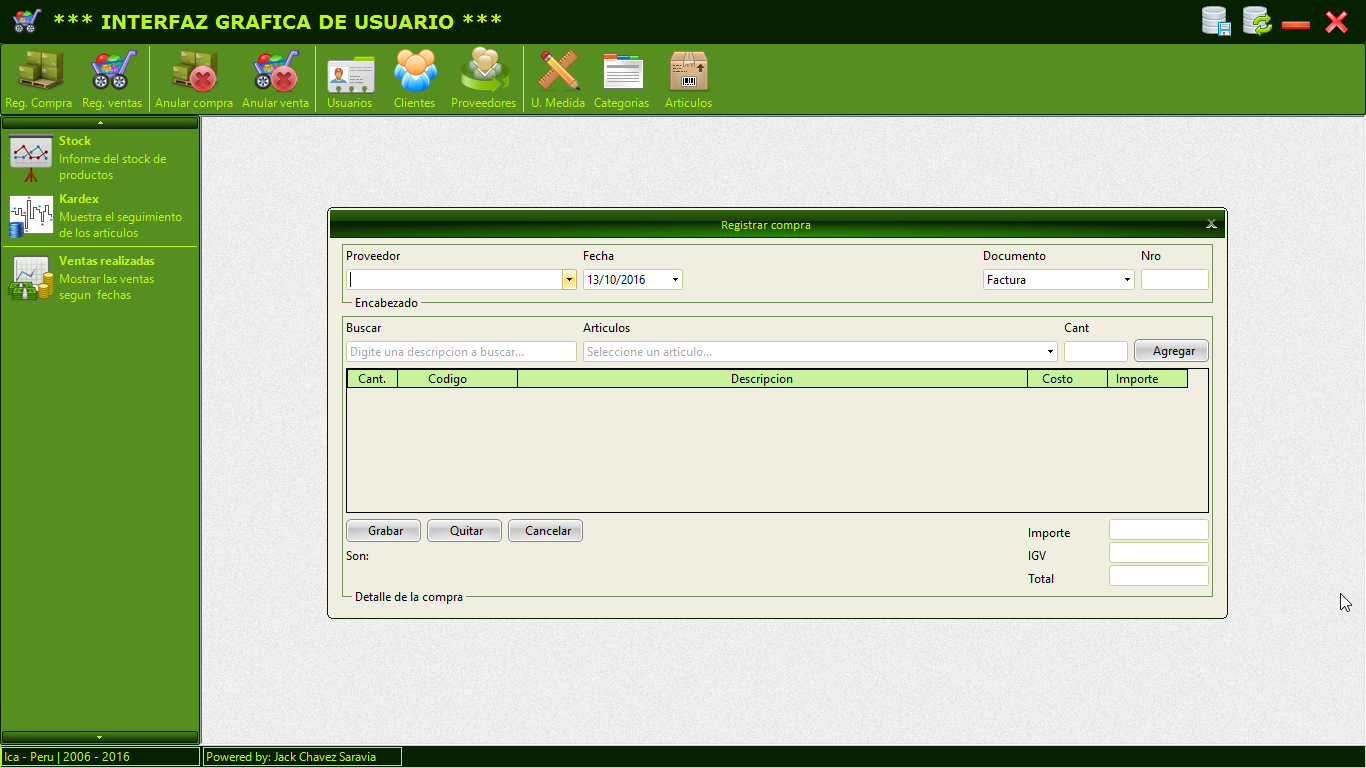This screenshot has height=768, width=1366.
Task: Open the Kardex tracking report
Action: [100, 216]
